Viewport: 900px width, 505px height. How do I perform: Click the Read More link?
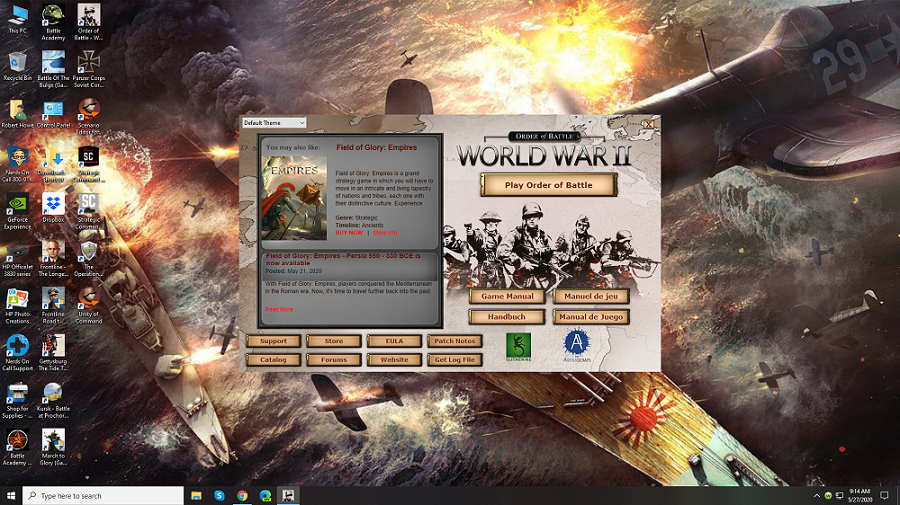pos(280,309)
